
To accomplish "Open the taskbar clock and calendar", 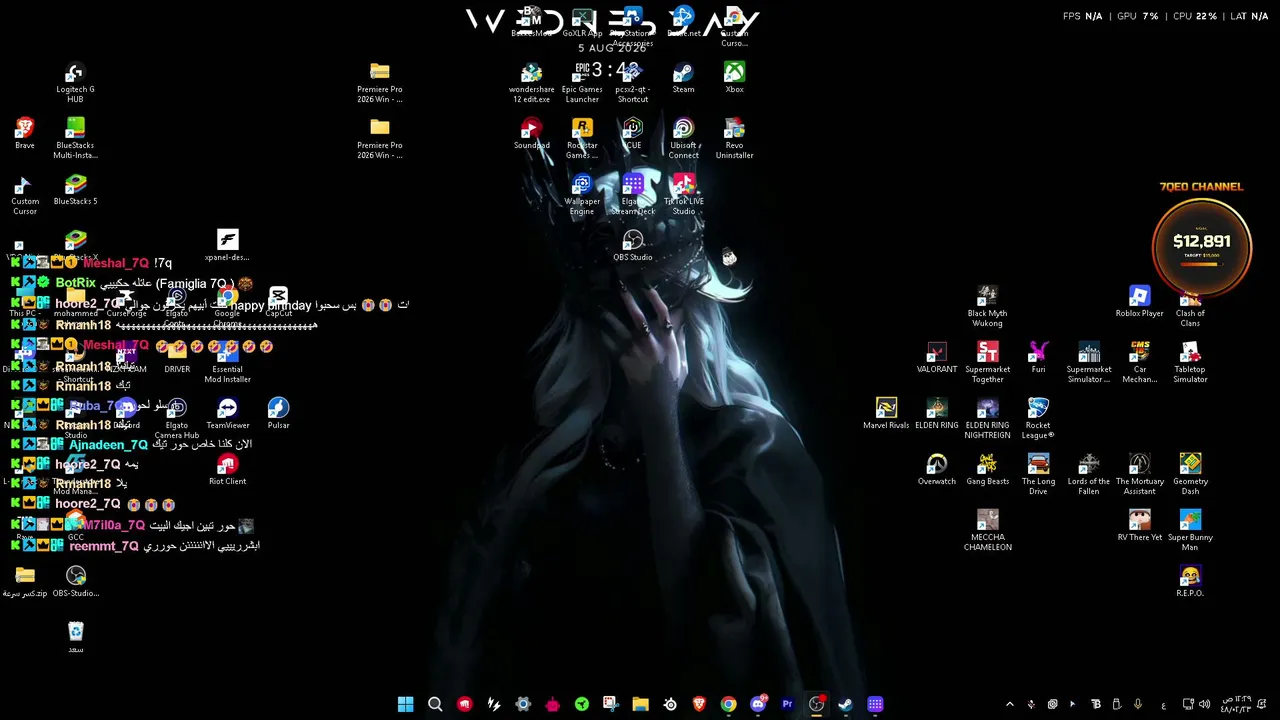I will (x=1236, y=704).
